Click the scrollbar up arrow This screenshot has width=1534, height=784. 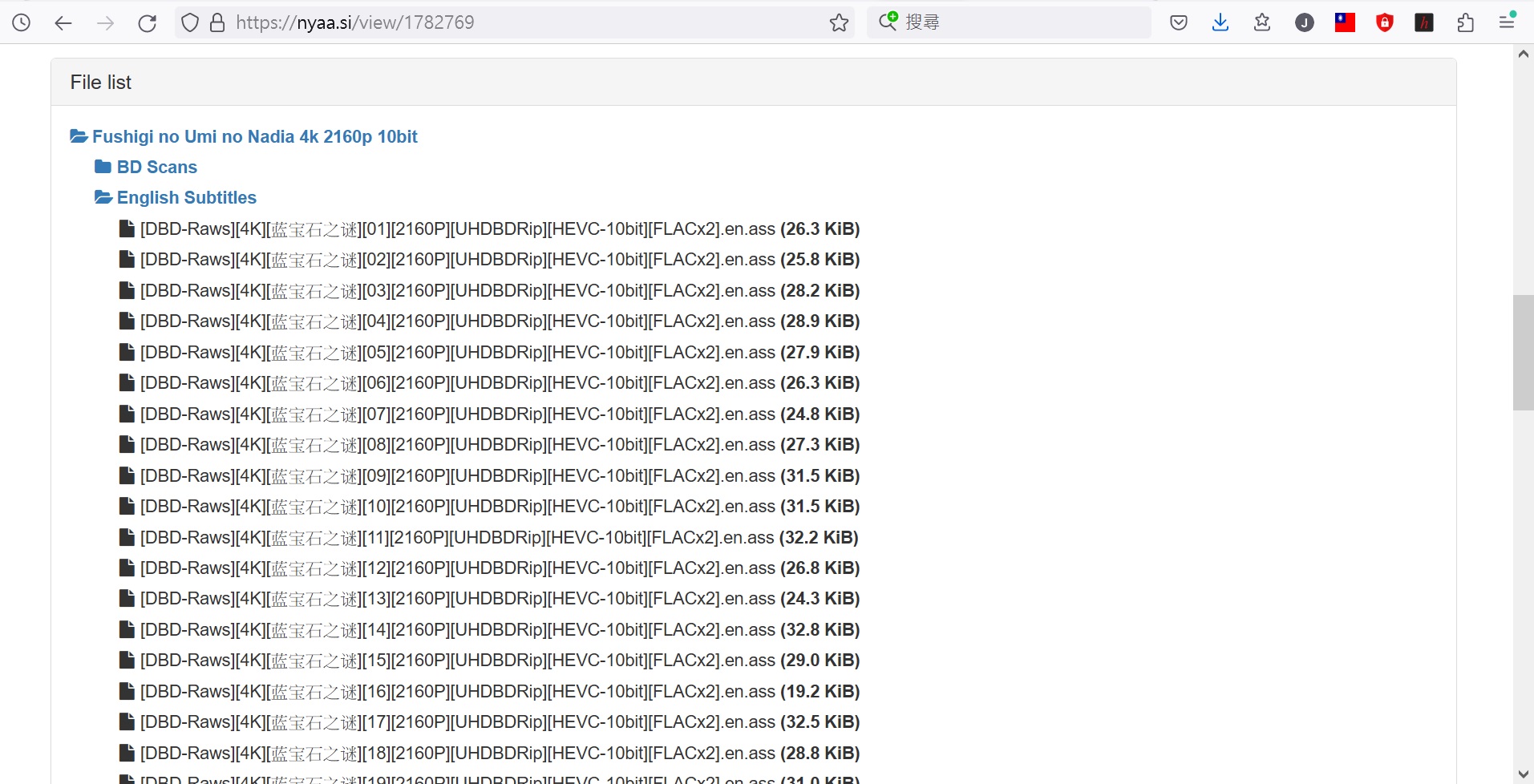1524,54
